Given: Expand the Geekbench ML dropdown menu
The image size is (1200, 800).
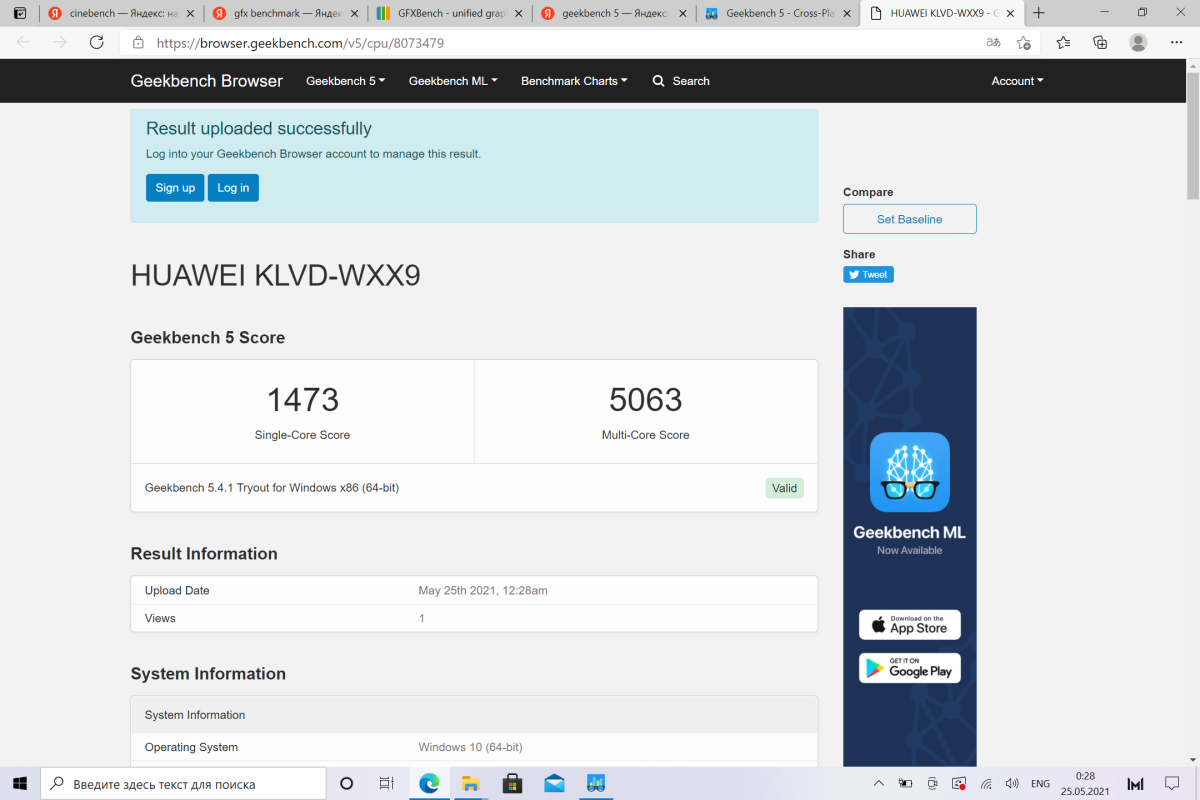Looking at the screenshot, I should [452, 81].
